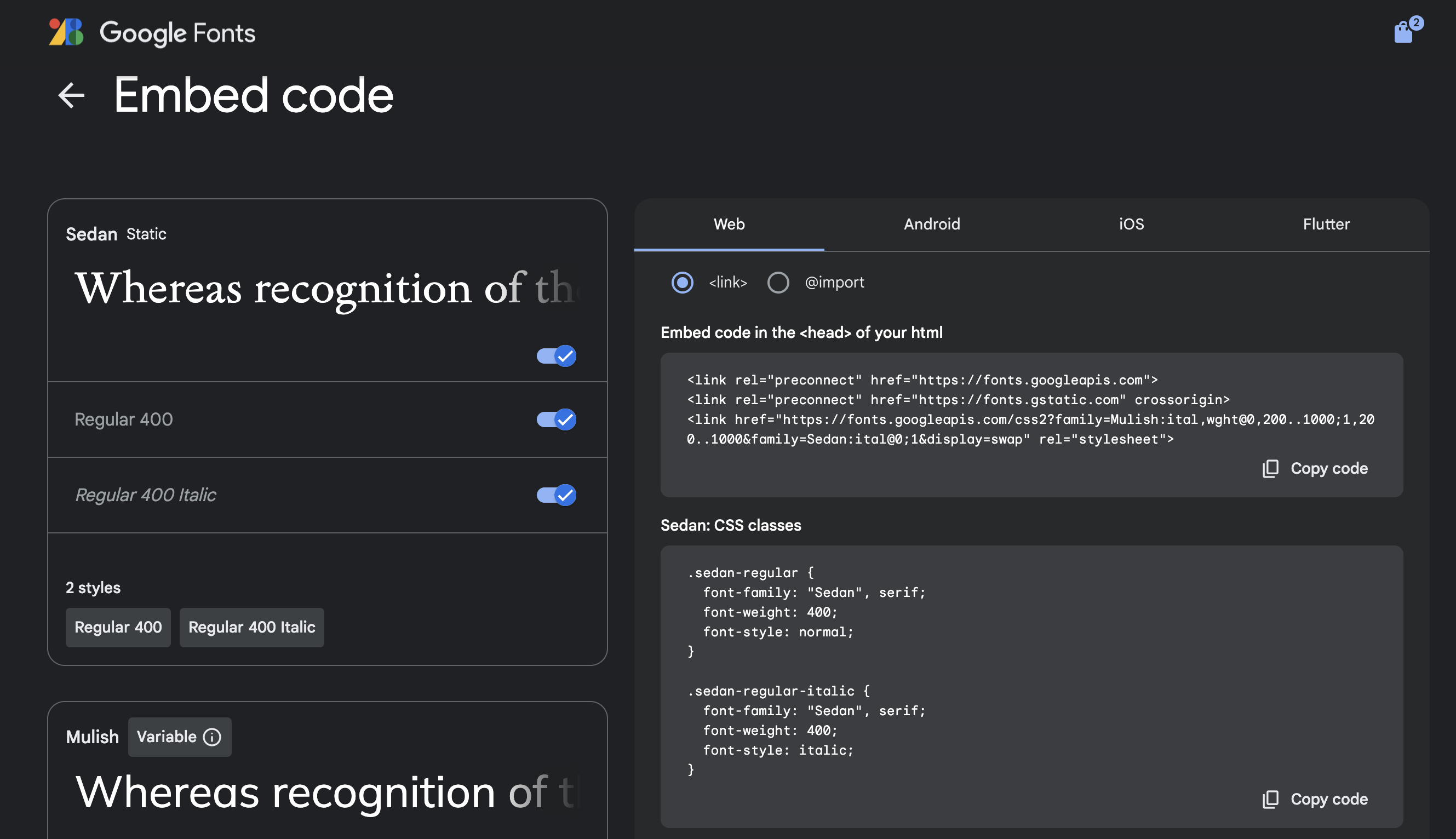Open the iOS tab
Viewport: 1456px width, 839px height.
point(1131,224)
